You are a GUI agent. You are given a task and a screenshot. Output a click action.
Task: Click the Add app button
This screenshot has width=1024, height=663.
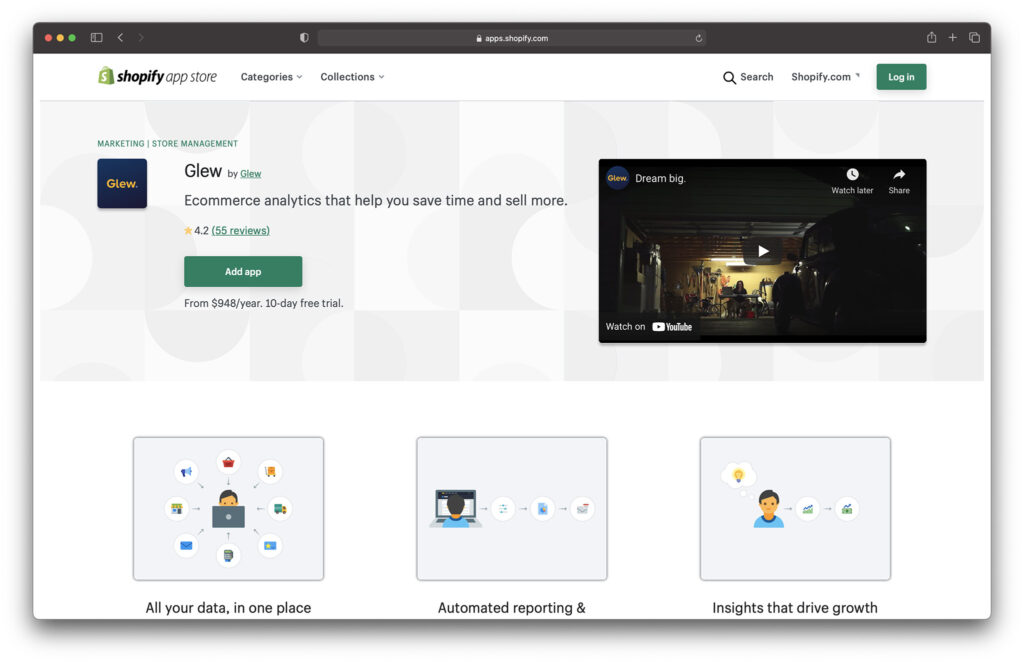pyautogui.click(x=243, y=272)
